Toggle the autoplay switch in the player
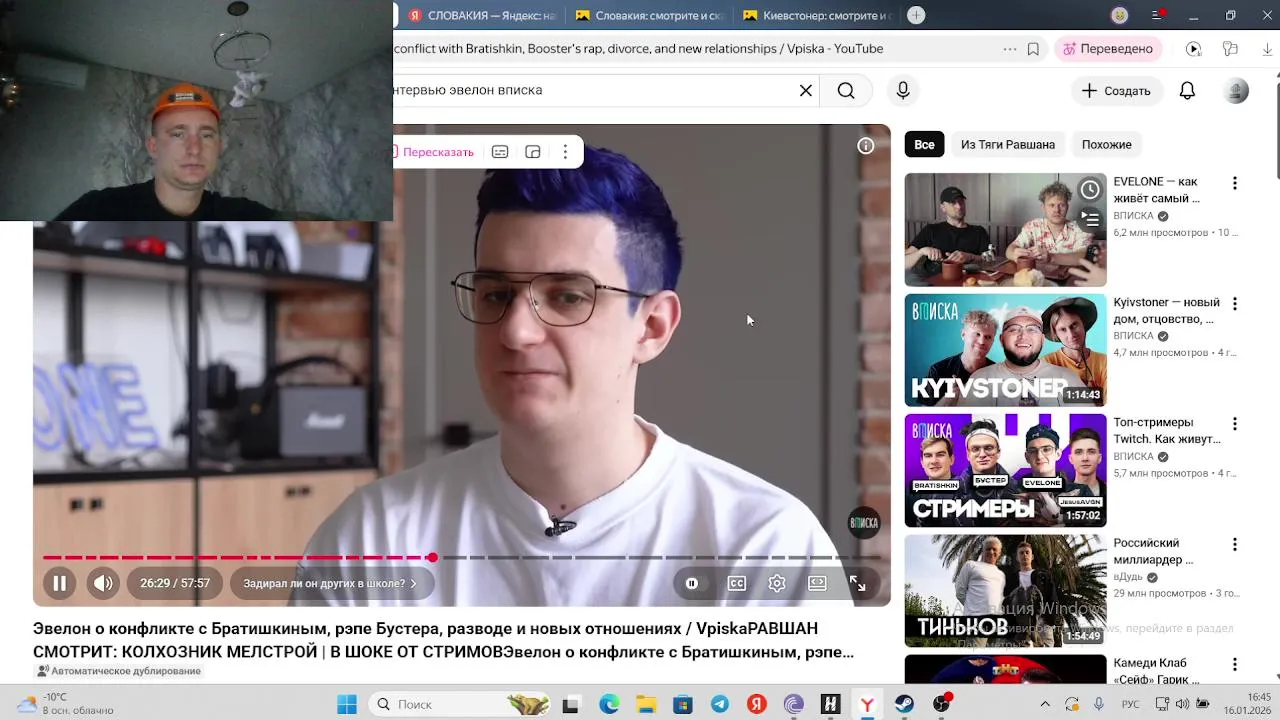Viewport: 1280px width, 720px height. (x=692, y=584)
